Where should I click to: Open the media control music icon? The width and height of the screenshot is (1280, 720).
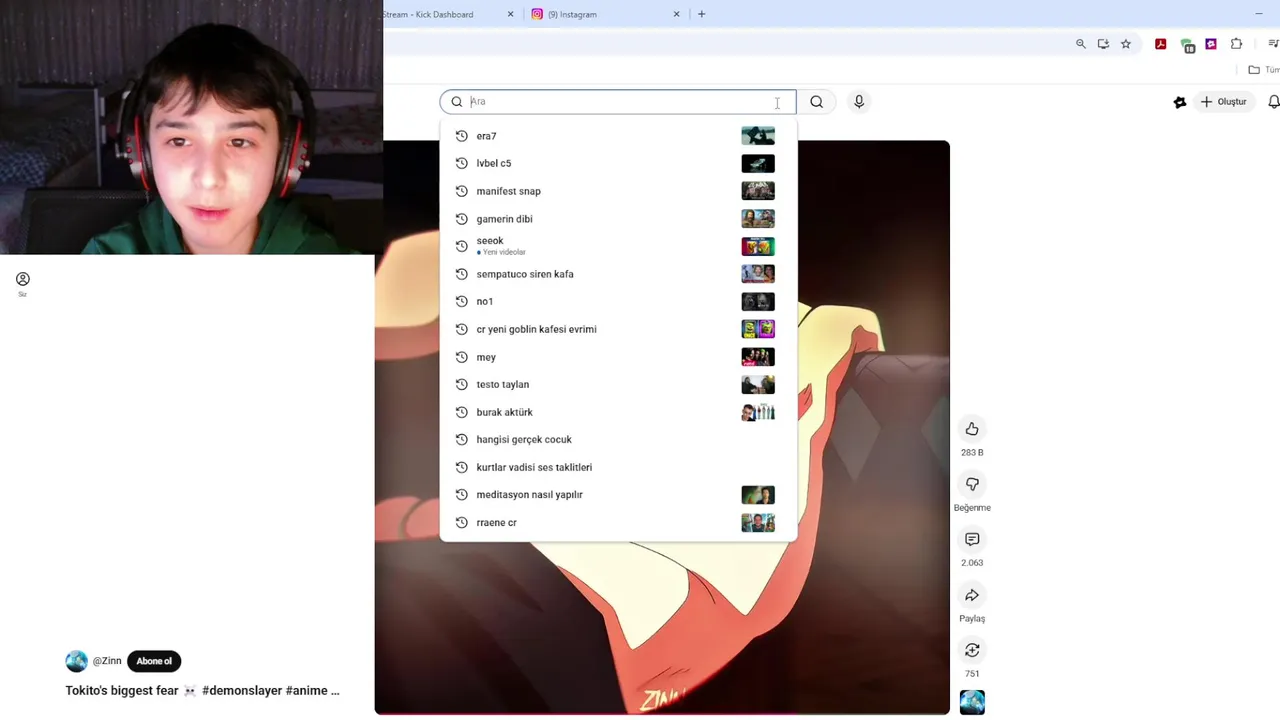pos(1273,44)
